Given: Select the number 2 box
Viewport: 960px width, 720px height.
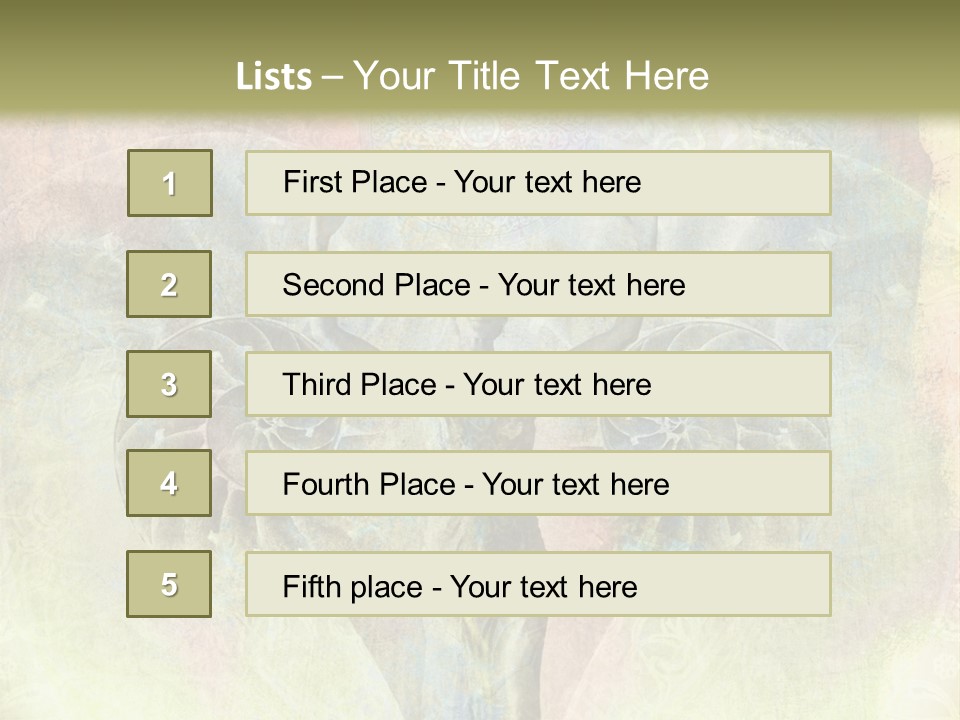Looking at the screenshot, I should [169, 284].
